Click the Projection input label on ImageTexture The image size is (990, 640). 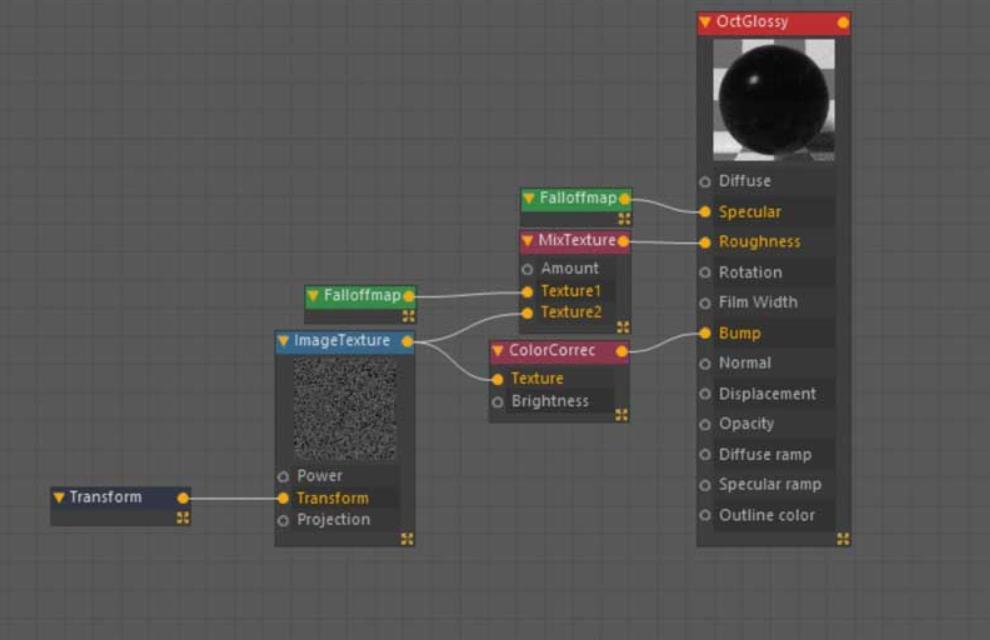333,520
